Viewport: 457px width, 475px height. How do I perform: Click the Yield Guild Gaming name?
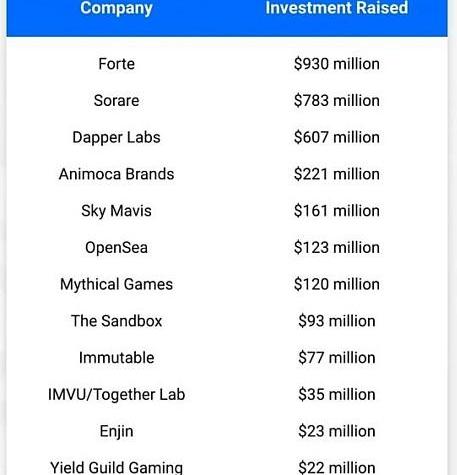(x=116, y=467)
